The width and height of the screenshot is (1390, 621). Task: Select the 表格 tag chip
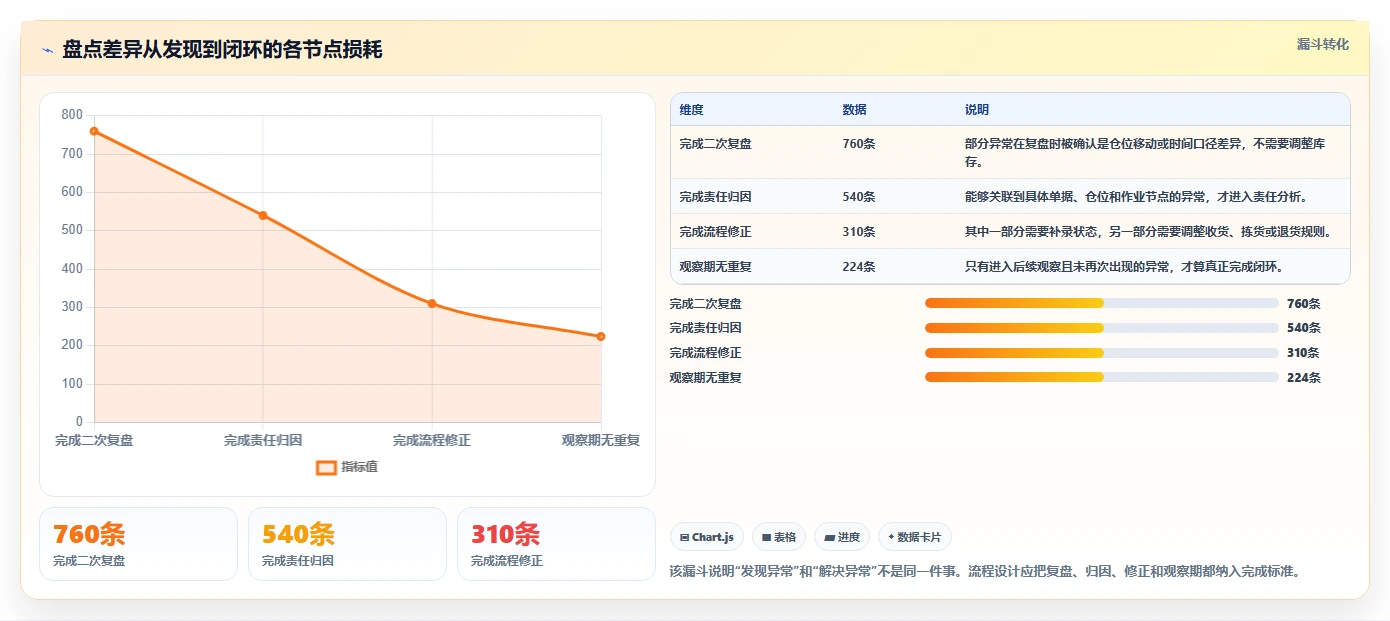tap(779, 537)
